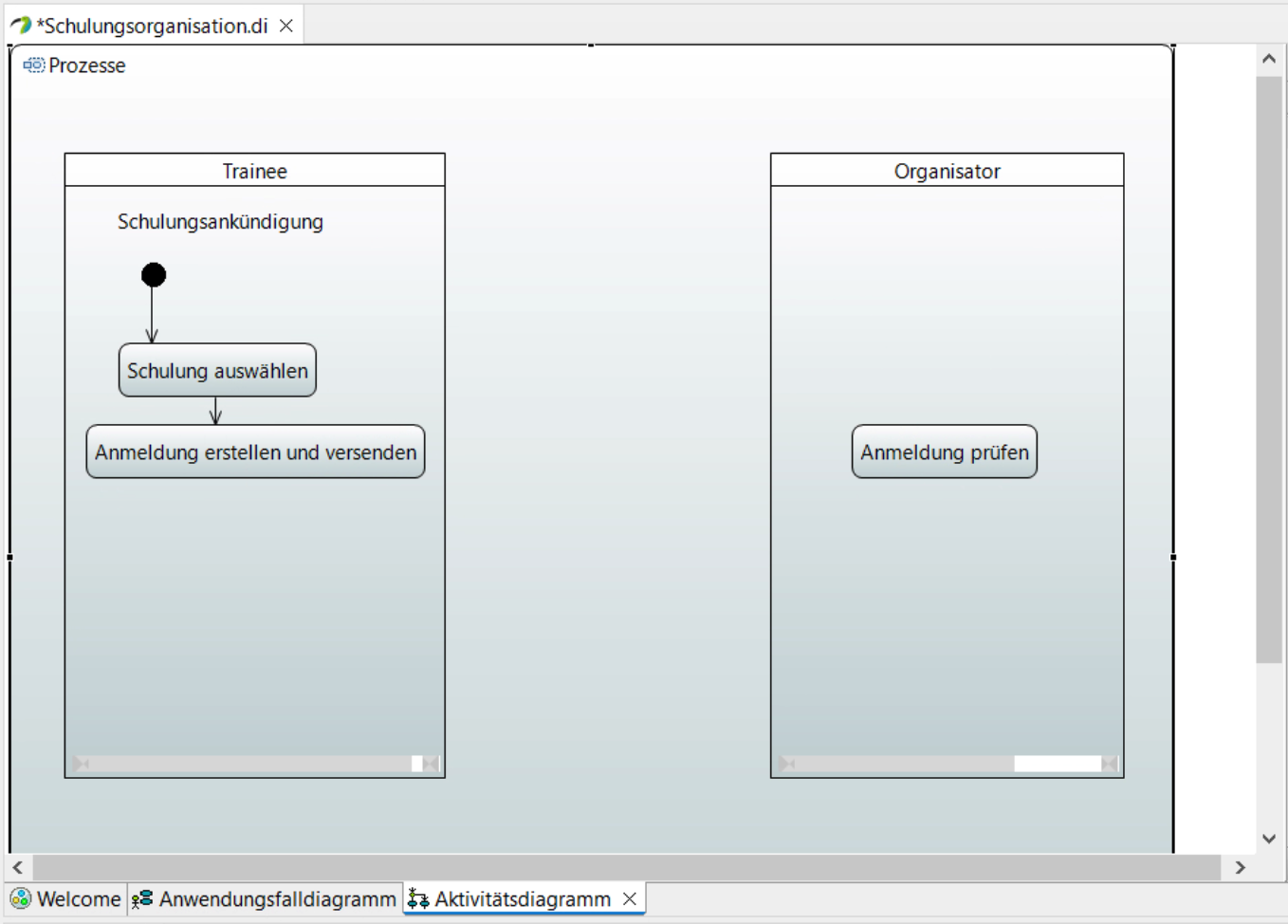Select the Prozesse activity label
This screenshot has height=924, width=1288.
pyautogui.click(x=87, y=65)
